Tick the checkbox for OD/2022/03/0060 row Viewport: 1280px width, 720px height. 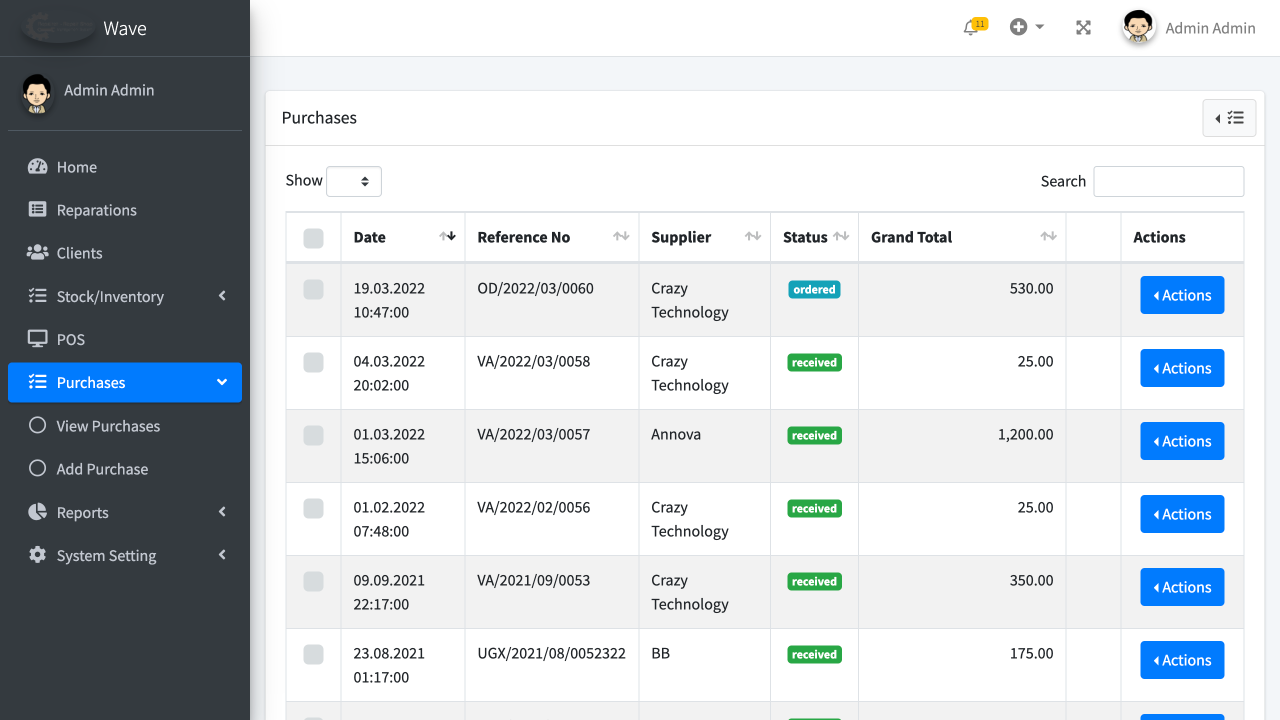pyautogui.click(x=313, y=289)
